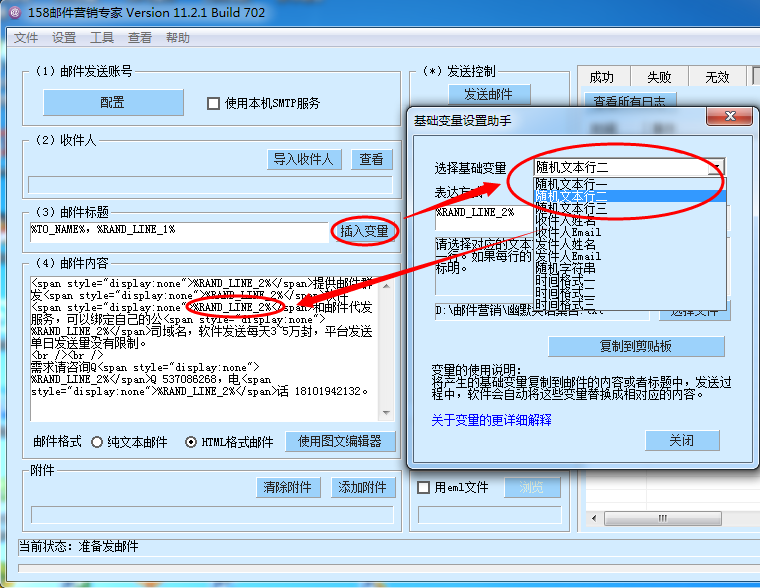Click 复制到剪贴板 button
Viewport: 760px width, 588px height.
pyautogui.click(x=636, y=346)
